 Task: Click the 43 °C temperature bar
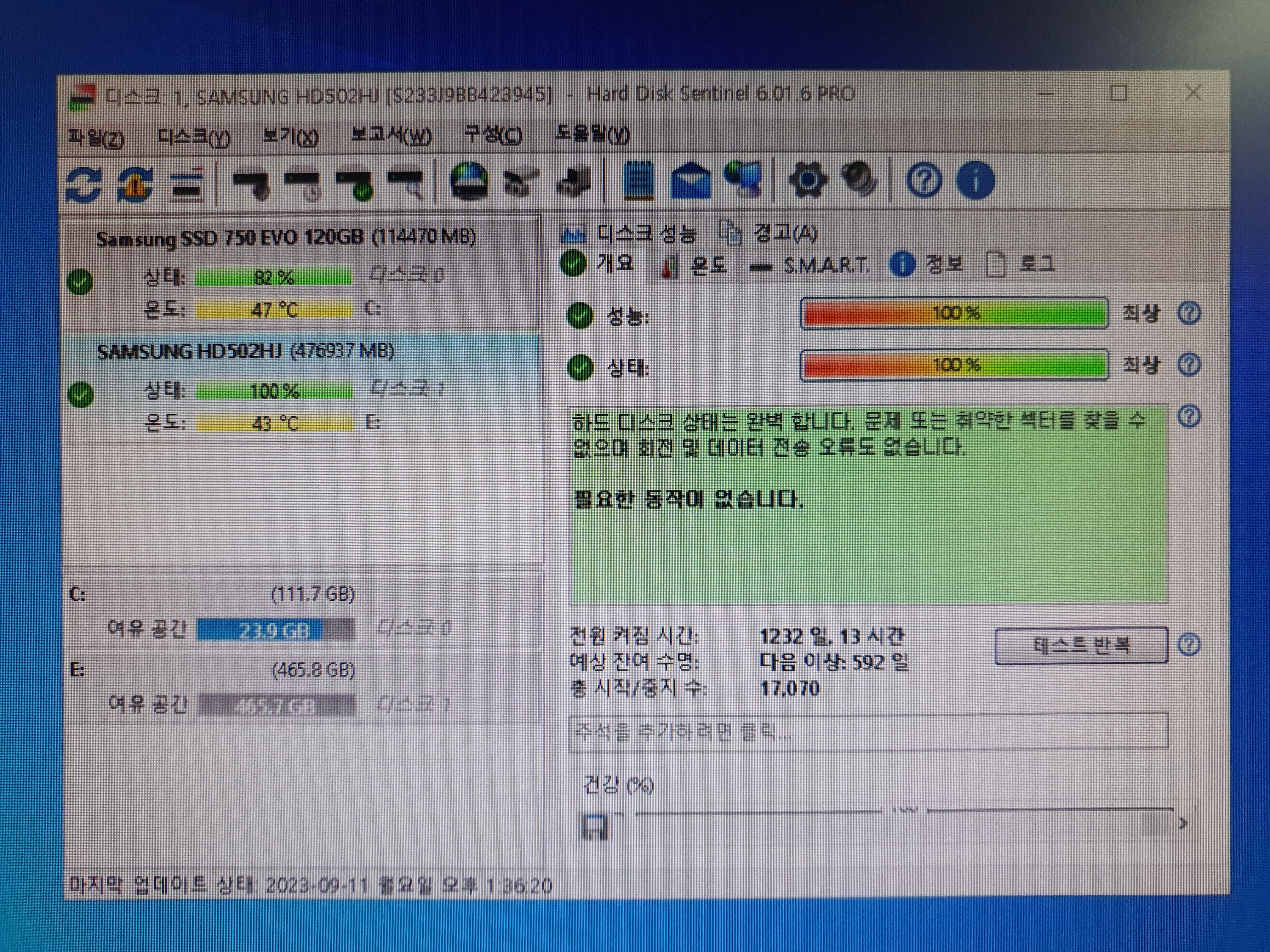click(274, 423)
